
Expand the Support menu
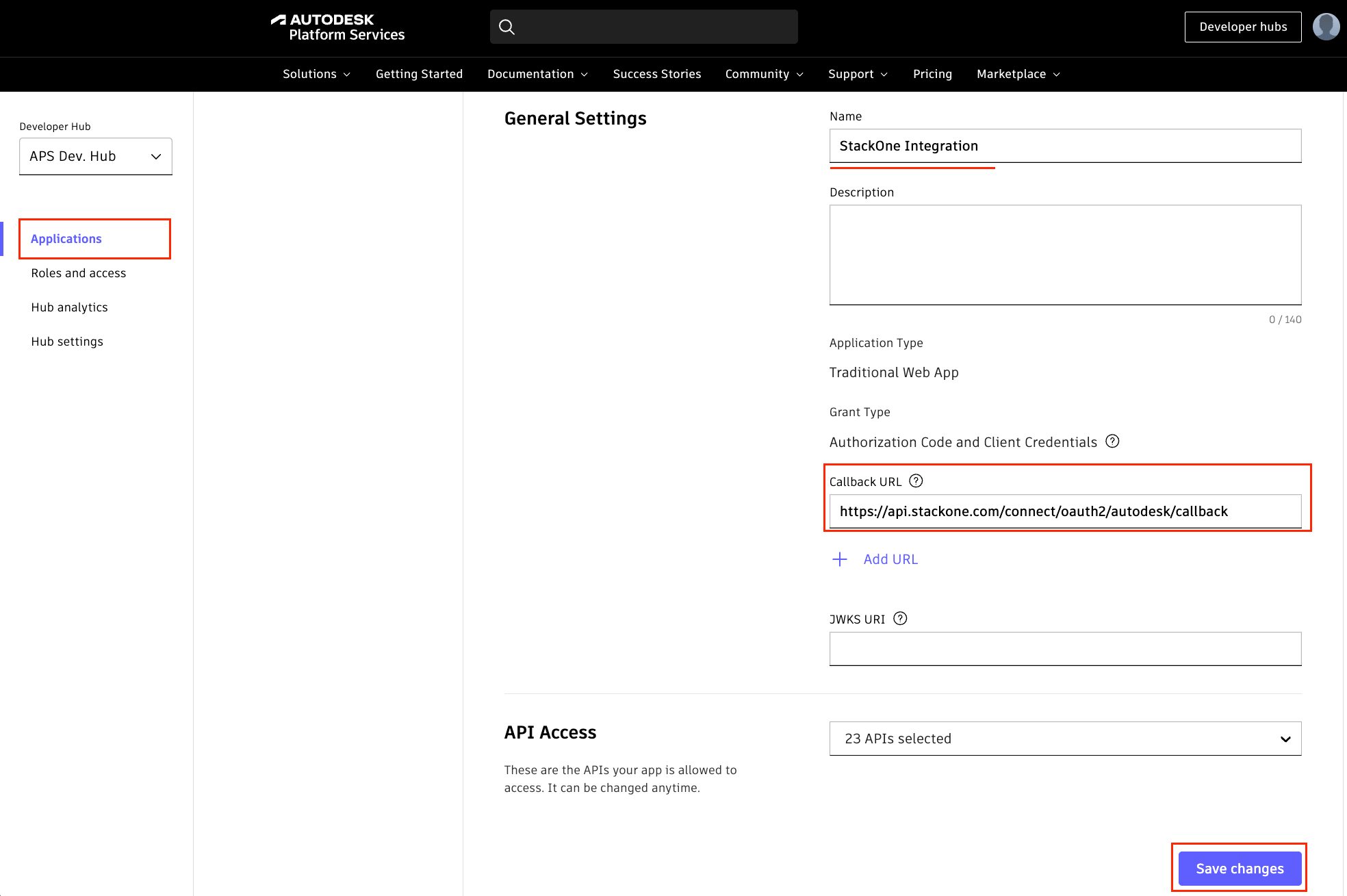858,74
